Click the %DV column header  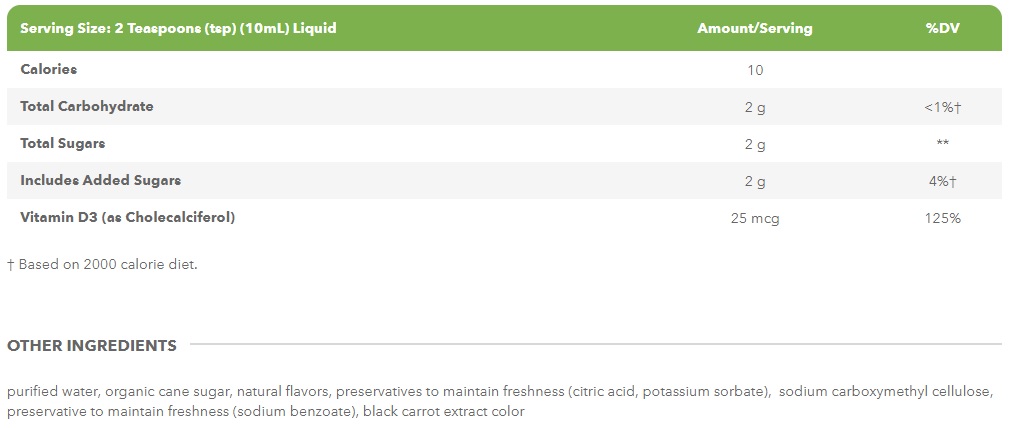[942, 28]
